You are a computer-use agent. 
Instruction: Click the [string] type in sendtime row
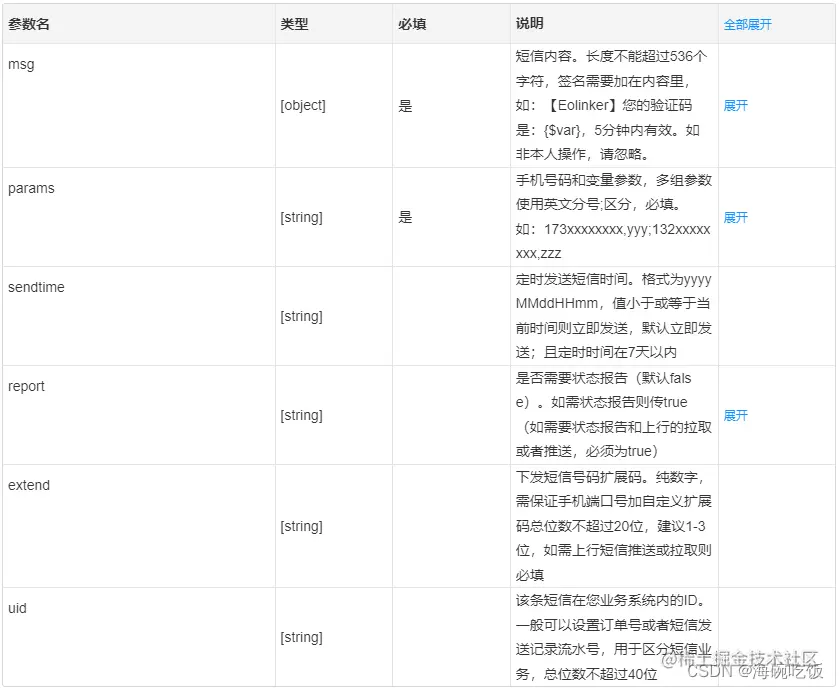pos(301,316)
